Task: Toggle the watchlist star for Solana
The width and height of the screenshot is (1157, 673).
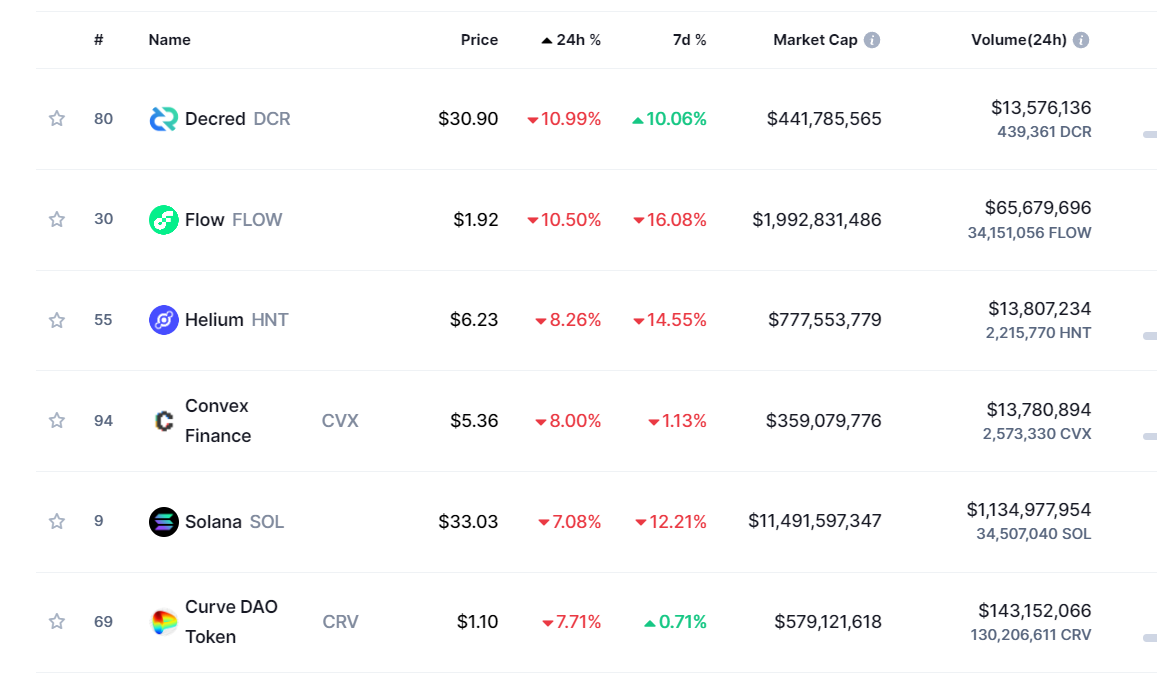Action: pyautogui.click(x=57, y=521)
